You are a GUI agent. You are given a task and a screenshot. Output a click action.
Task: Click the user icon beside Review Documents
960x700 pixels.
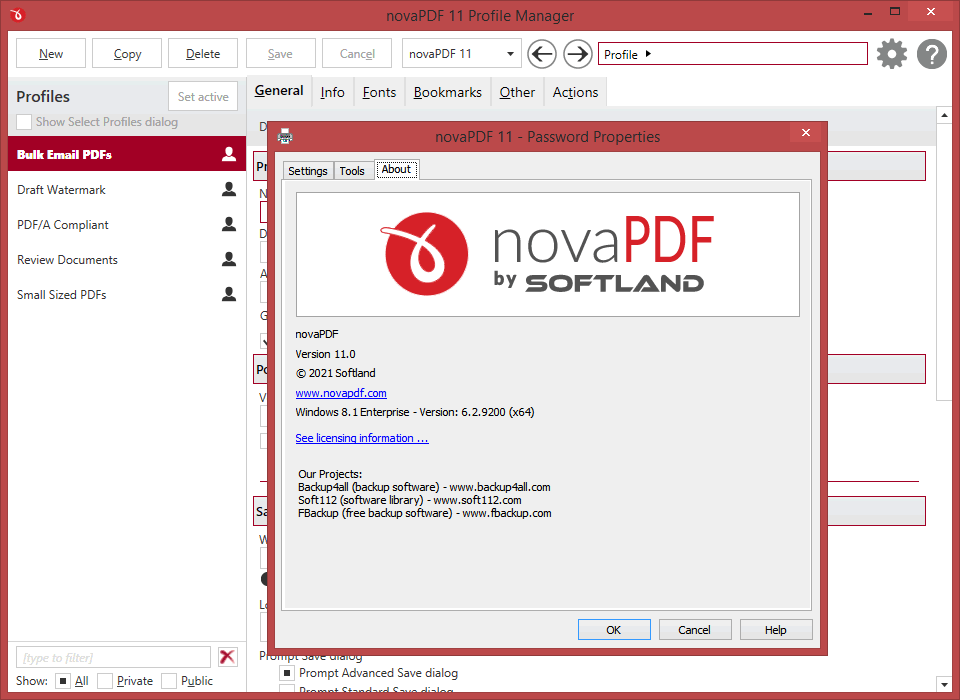coord(229,259)
